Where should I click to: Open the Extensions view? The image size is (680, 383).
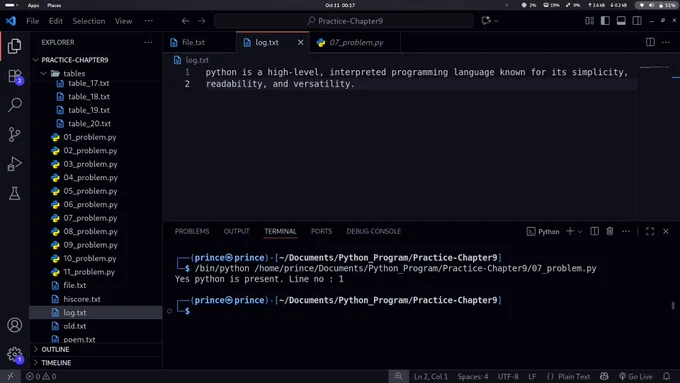[x=14, y=76]
